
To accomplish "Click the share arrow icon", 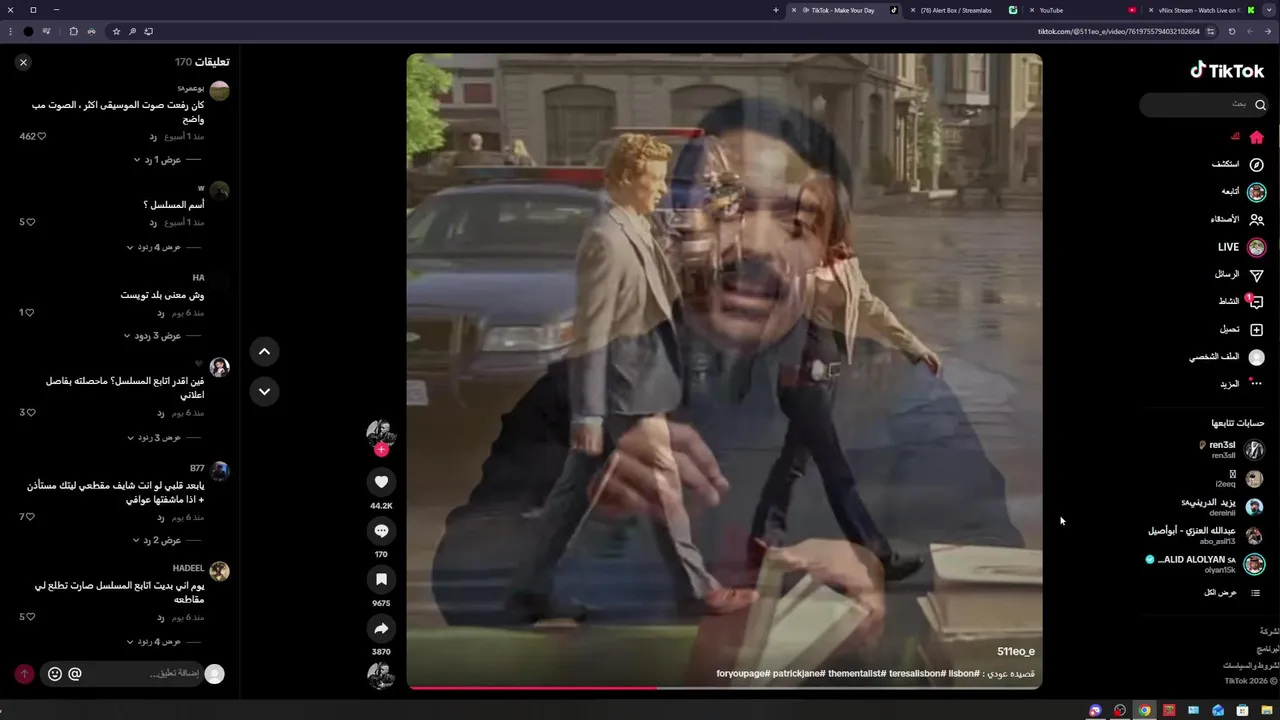I will [381, 629].
